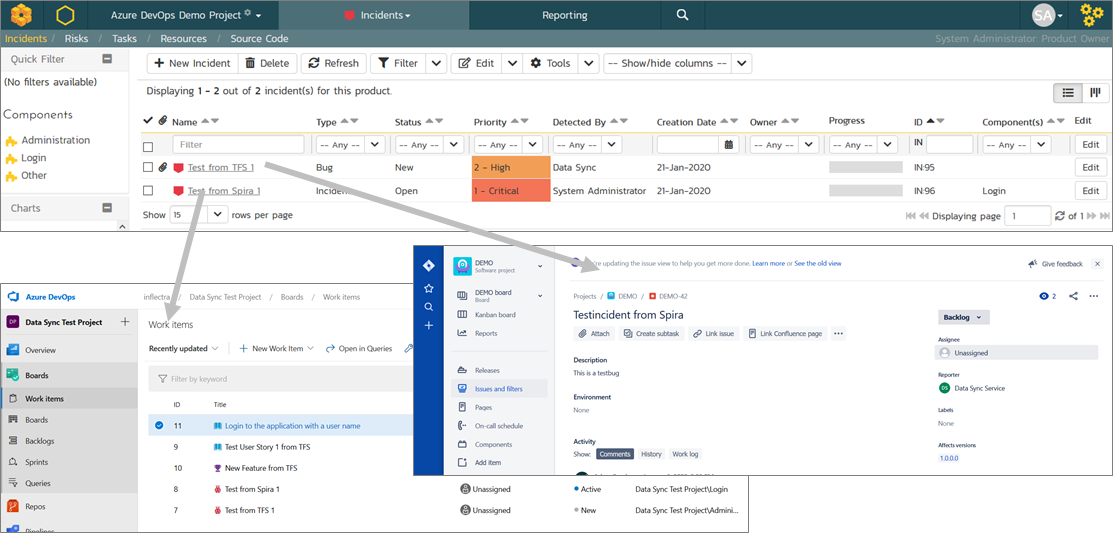Click the Jira watchers eye icon
The width and height of the screenshot is (1113, 533).
pos(1046,296)
